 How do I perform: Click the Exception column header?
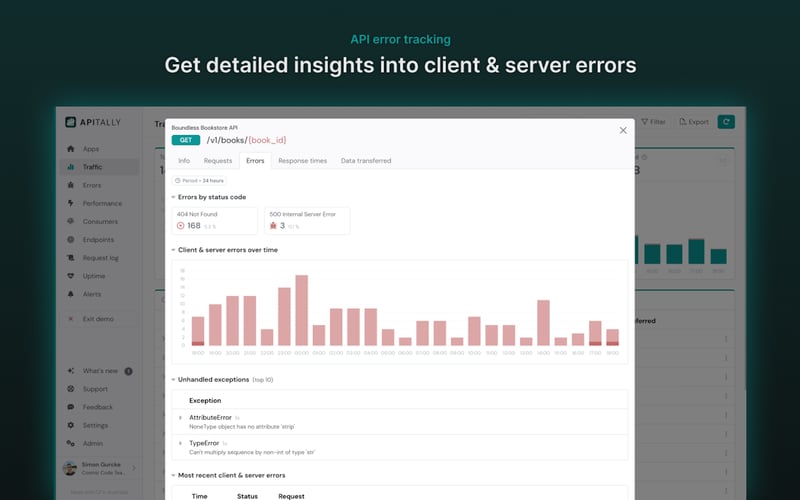[x=205, y=401]
